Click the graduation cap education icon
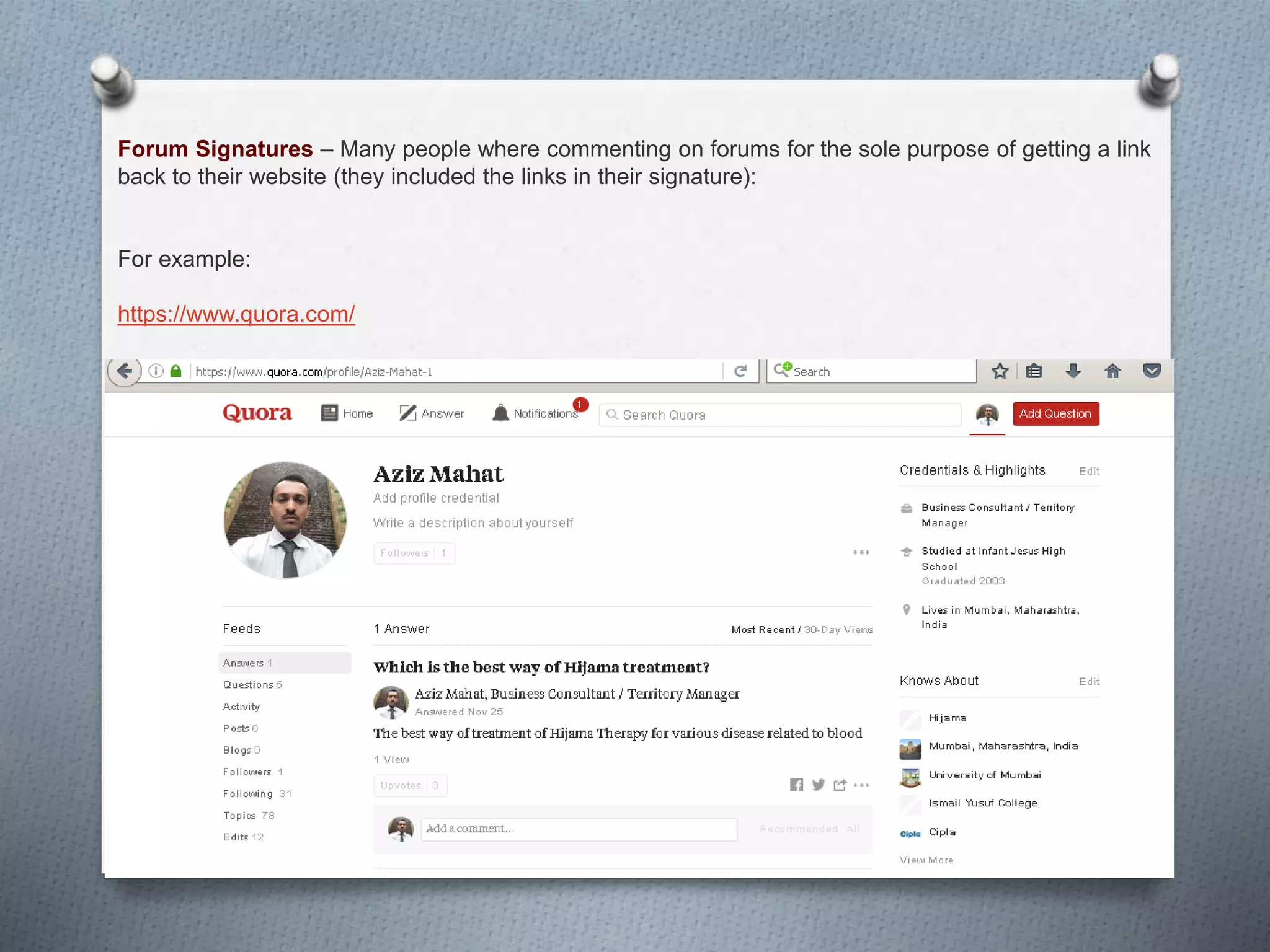This screenshot has height=952, width=1270. [907, 552]
